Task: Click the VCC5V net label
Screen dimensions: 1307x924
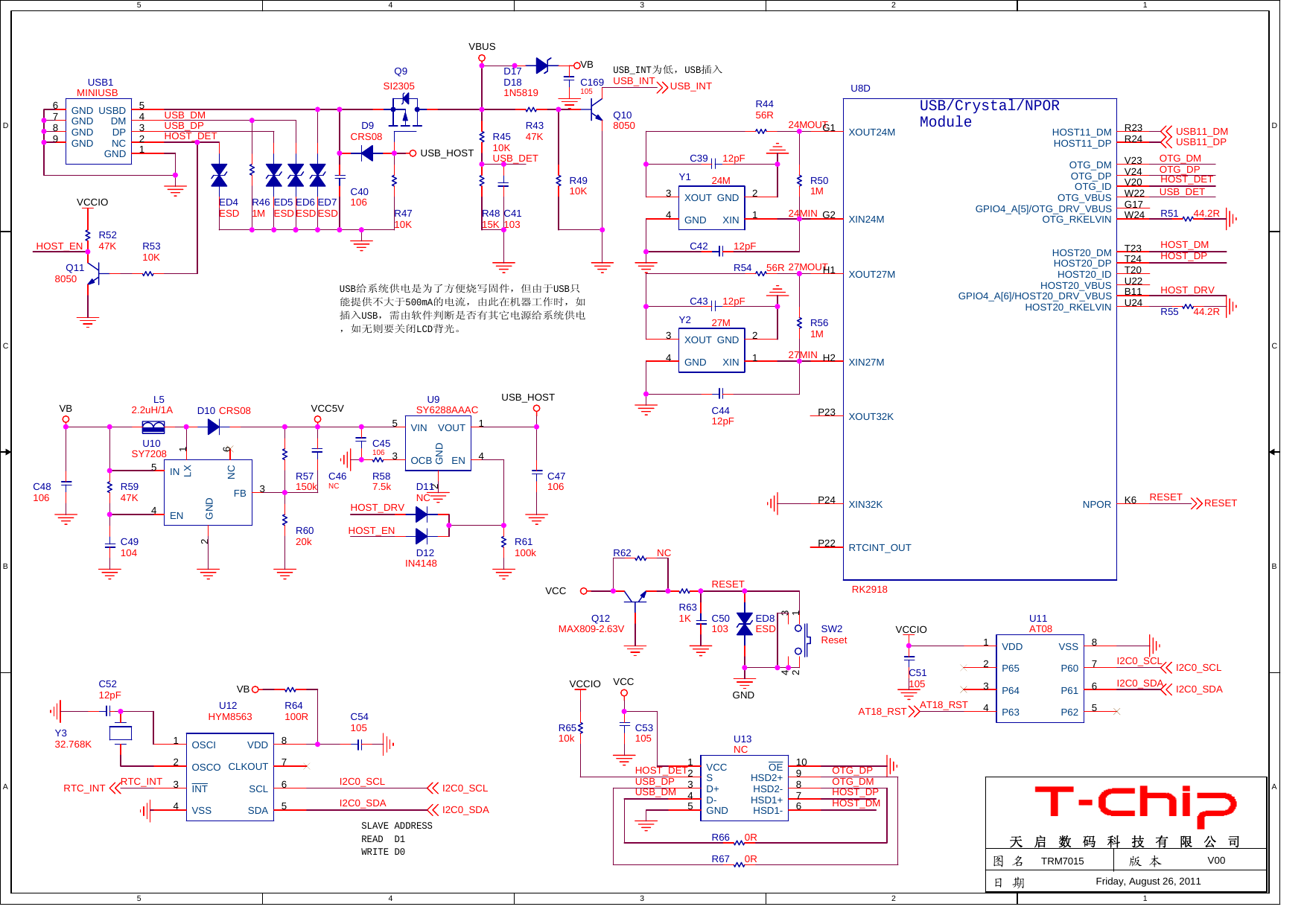Action: coord(327,408)
